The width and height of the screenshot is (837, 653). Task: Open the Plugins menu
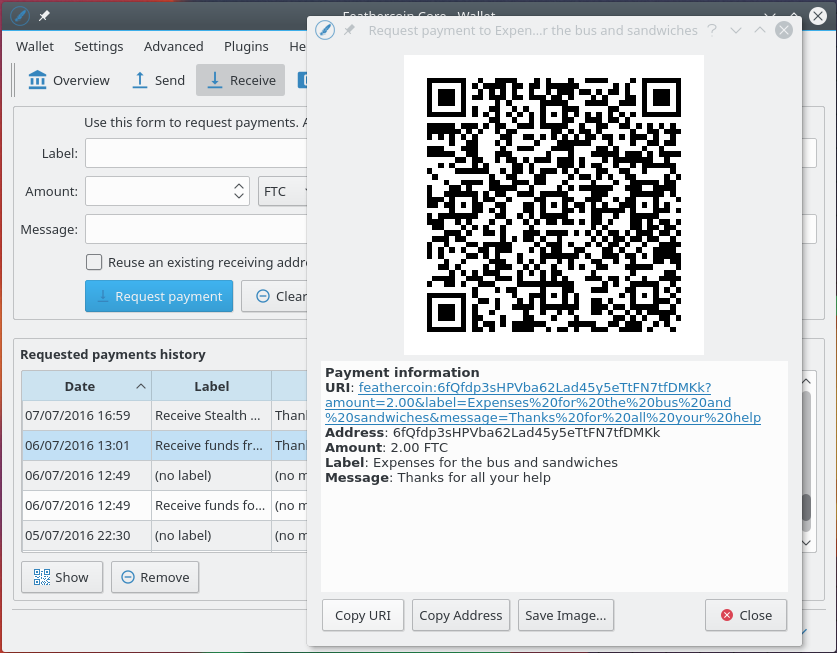click(246, 46)
